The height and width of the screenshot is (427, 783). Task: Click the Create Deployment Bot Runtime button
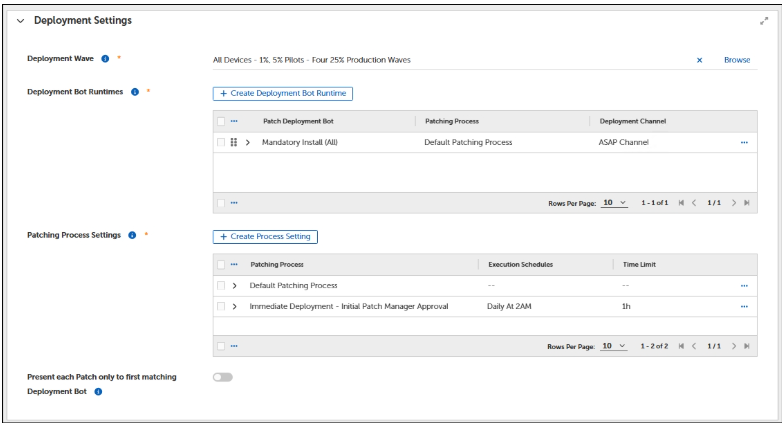(282, 93)
